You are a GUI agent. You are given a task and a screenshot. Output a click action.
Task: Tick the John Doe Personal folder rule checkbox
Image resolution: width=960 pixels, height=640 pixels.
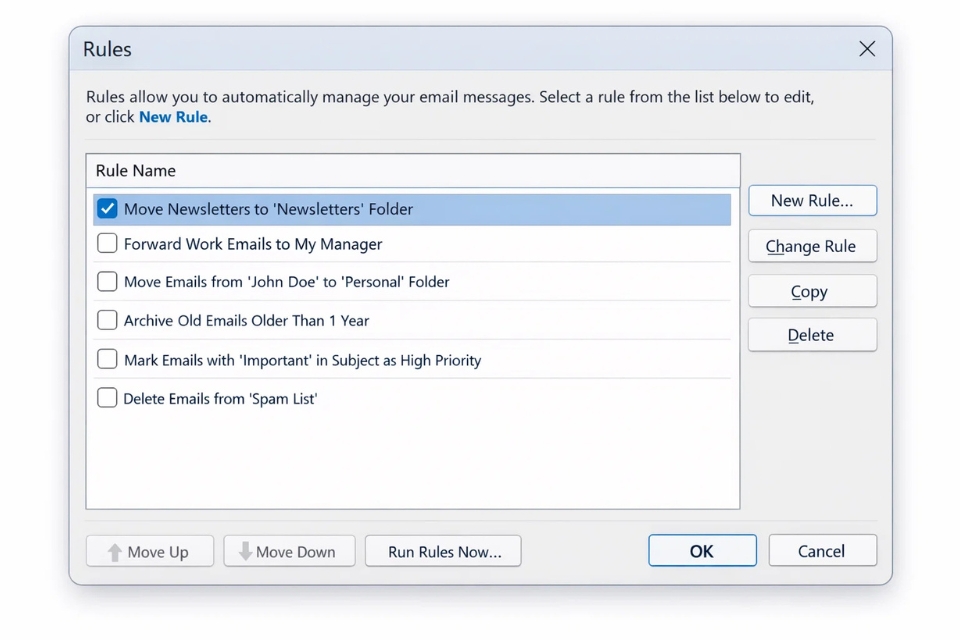(x=107, y=282)
